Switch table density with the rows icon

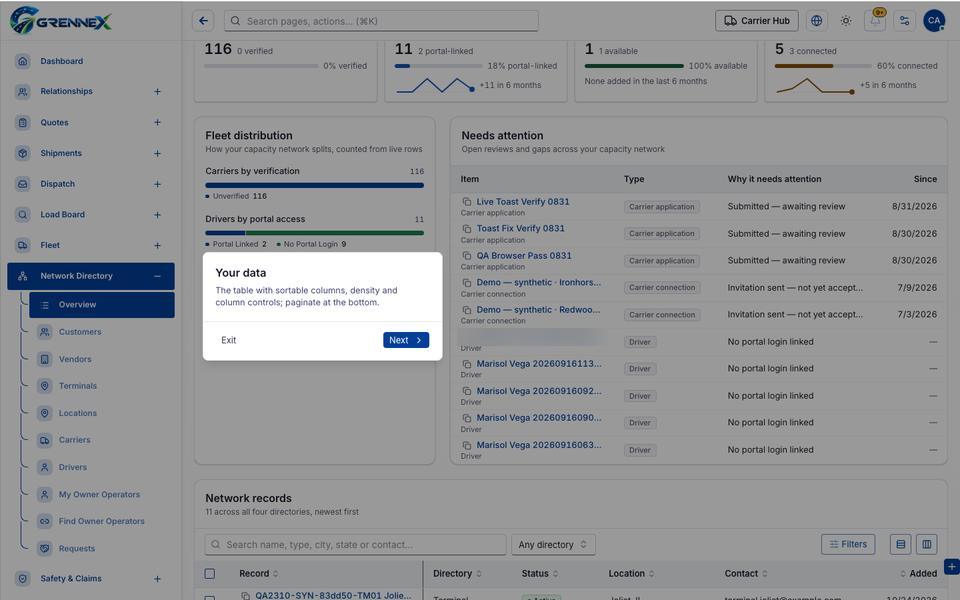pos(900,544)
